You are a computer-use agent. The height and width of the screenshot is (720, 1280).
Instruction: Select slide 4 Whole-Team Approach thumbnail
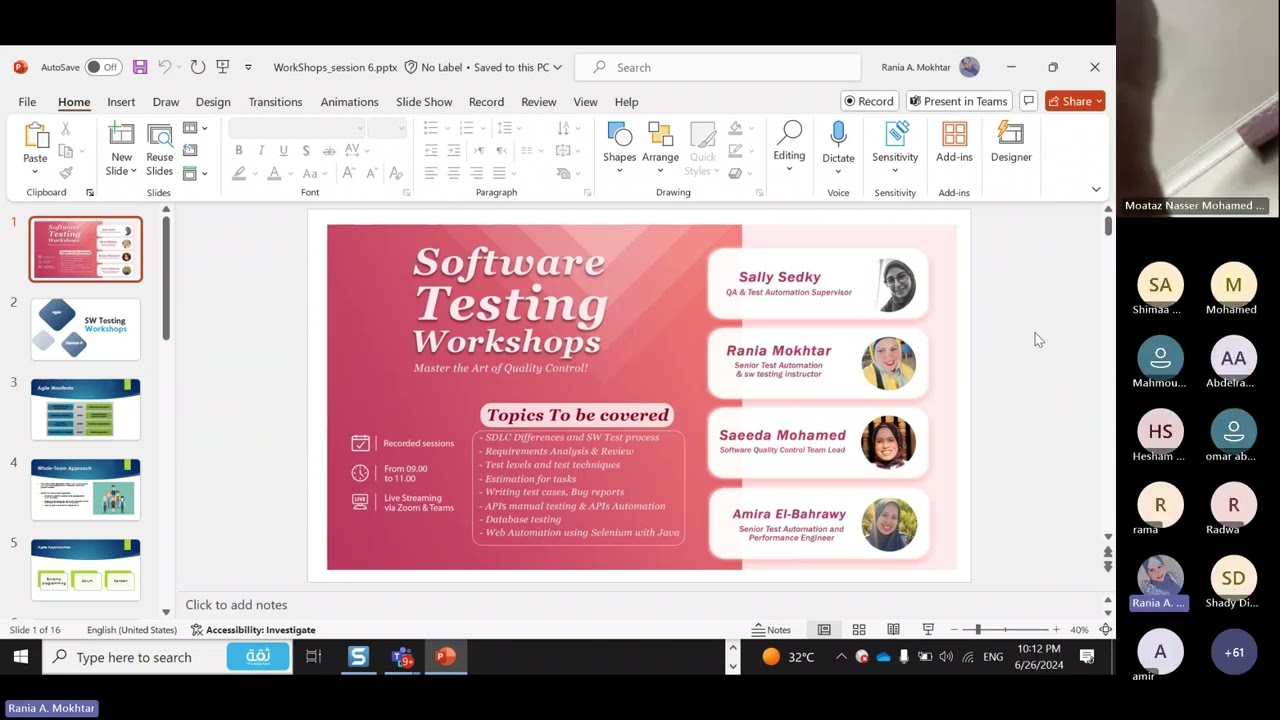(x=85, y=489)
